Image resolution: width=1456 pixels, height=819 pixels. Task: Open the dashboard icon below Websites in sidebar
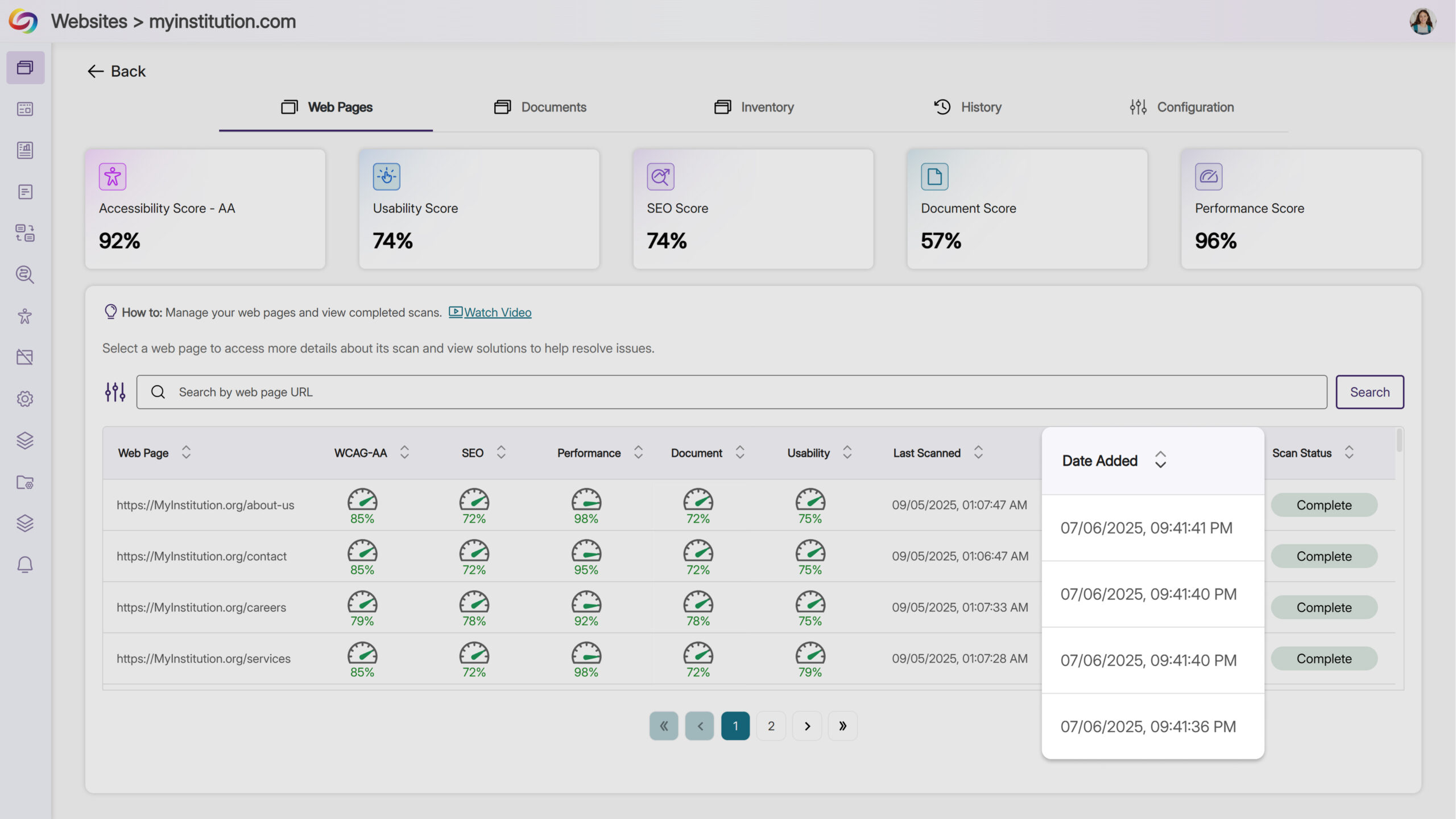tap(25, 109)
